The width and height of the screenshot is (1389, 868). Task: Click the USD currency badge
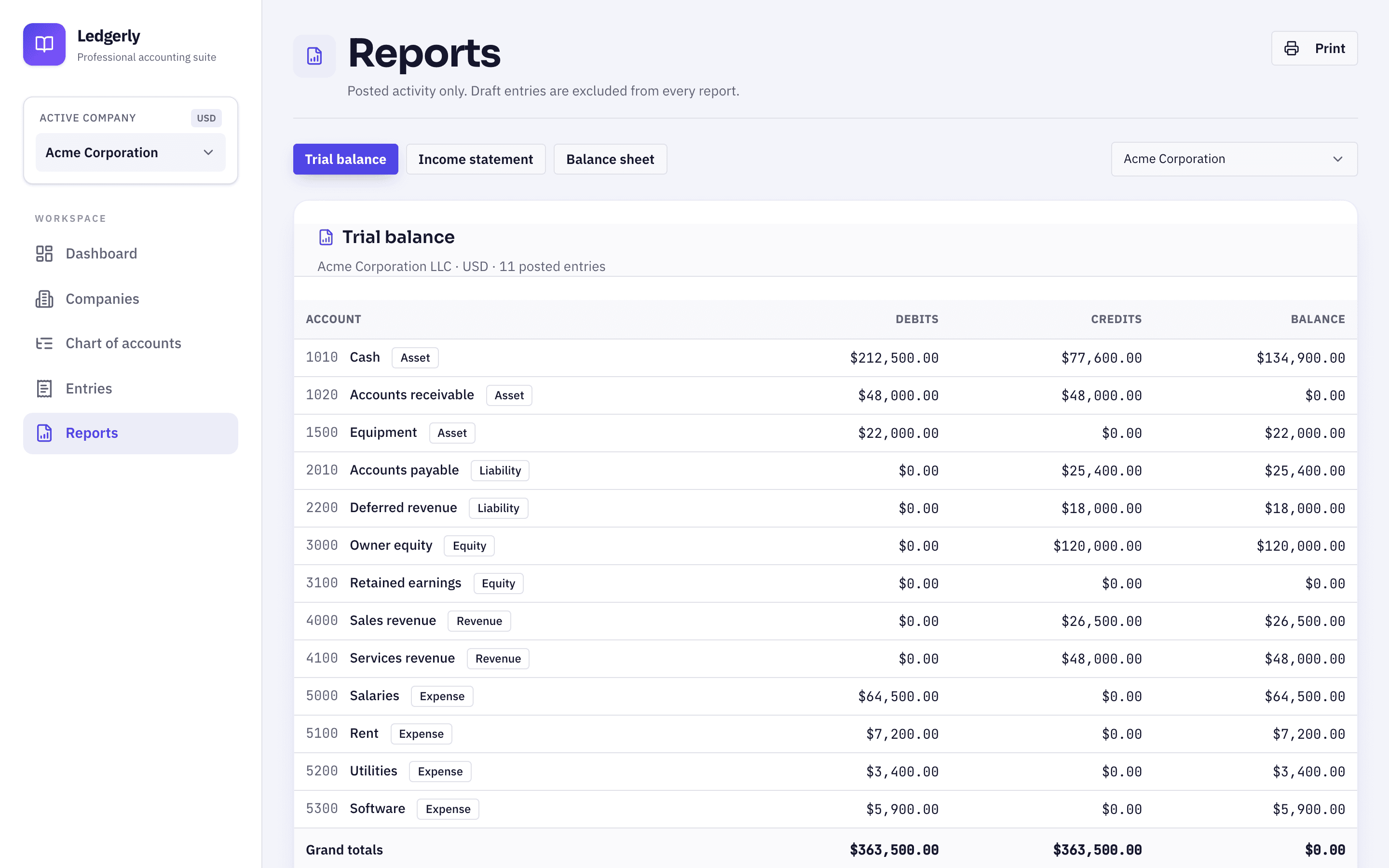coord(206,118)
